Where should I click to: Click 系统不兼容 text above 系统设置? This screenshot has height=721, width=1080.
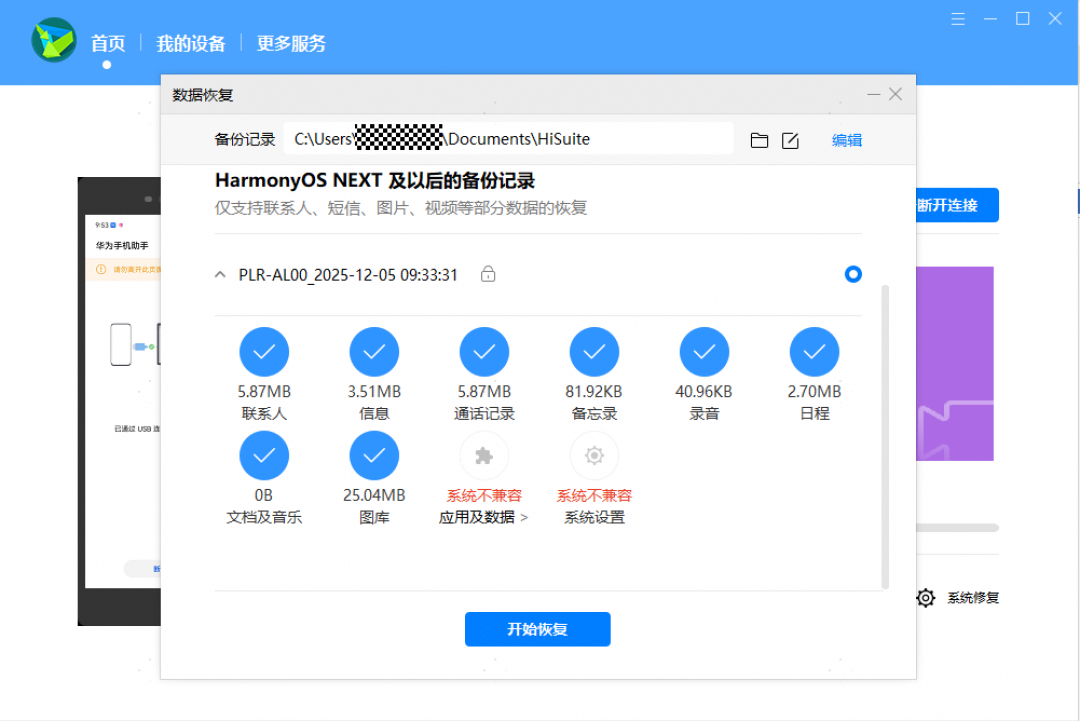coord(594,496)
